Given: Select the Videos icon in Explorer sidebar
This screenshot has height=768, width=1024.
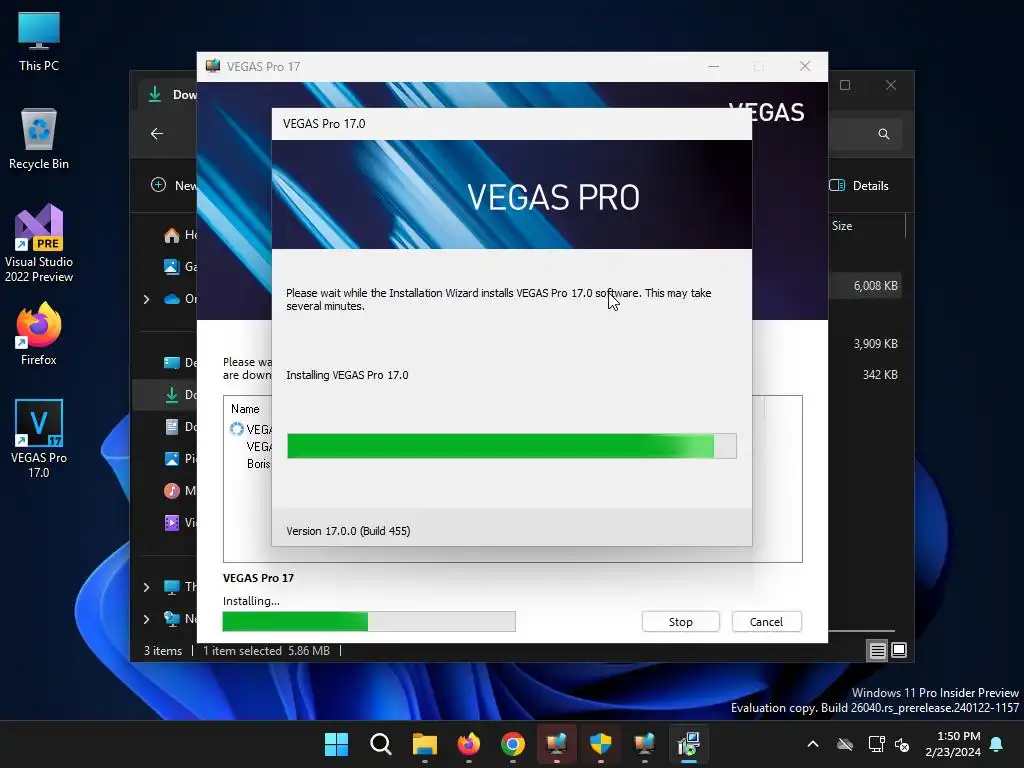Looking at the screenshot, I should (172, 522).
